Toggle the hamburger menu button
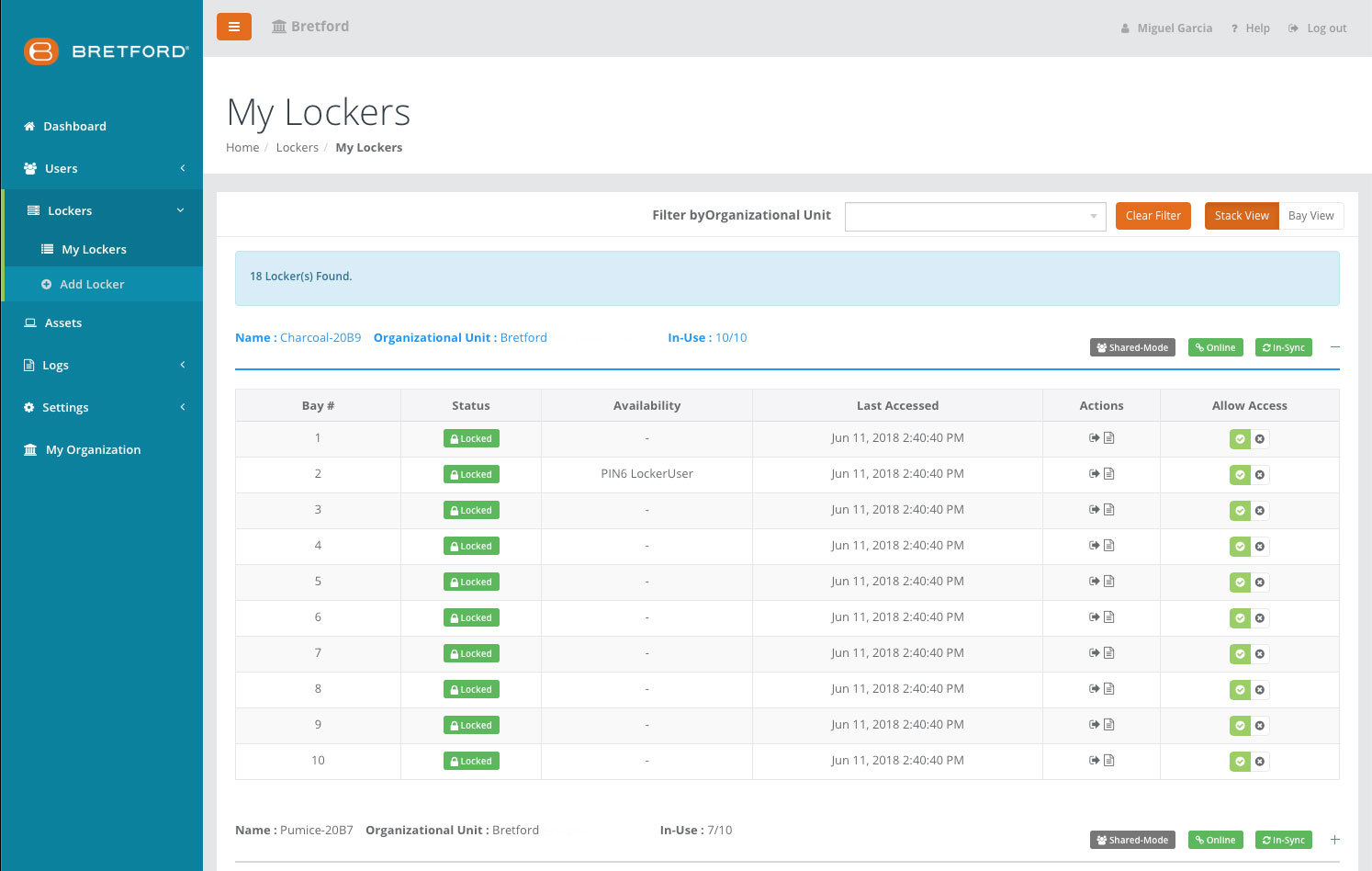This screenshot has height=871, width=1372. (x=234, y=27)
